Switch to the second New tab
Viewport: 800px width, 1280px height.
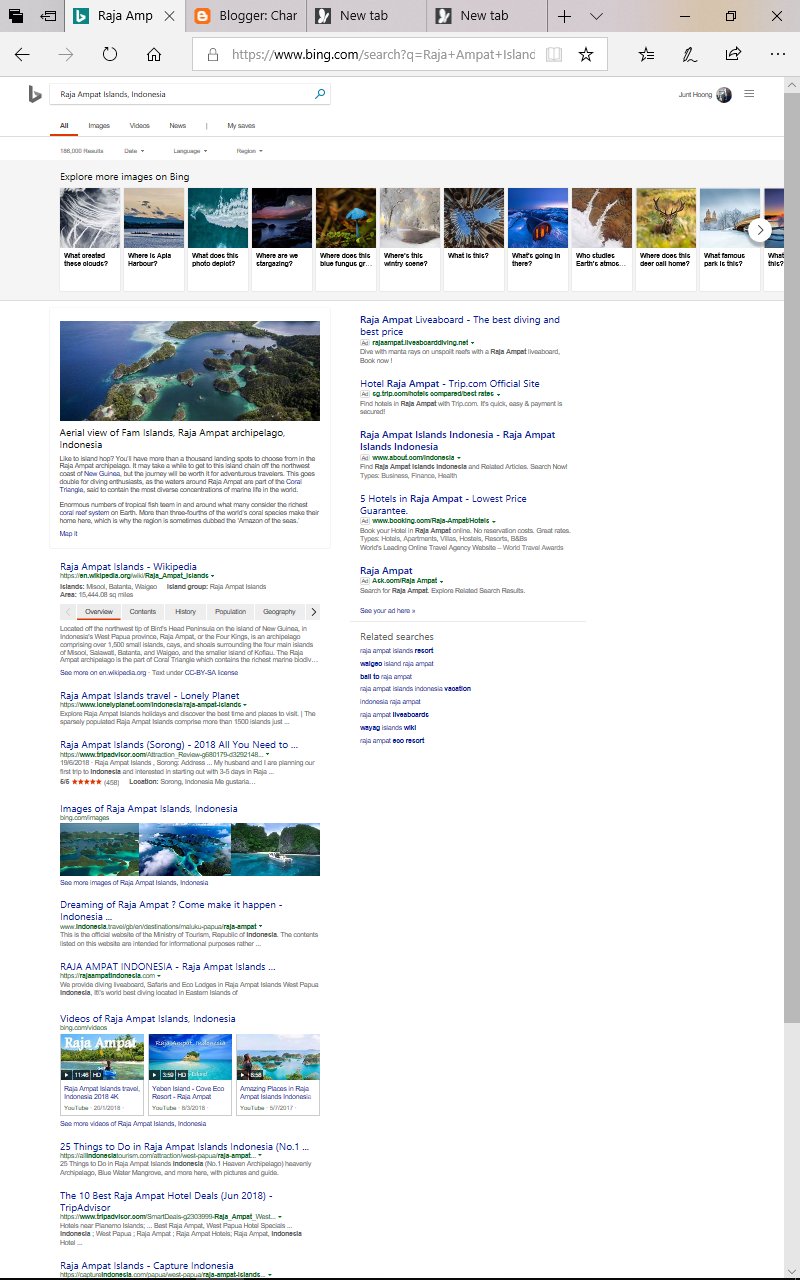[x=485, y=16]
